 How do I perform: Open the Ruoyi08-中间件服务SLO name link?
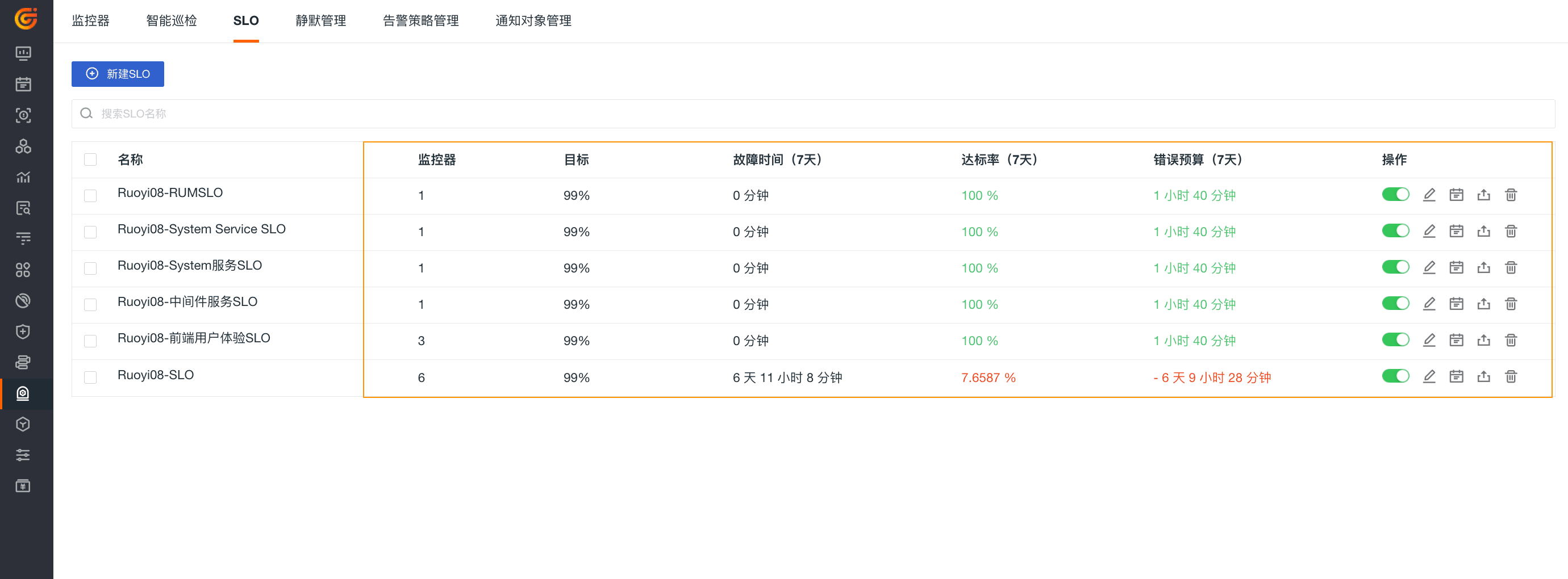point(187,301)
